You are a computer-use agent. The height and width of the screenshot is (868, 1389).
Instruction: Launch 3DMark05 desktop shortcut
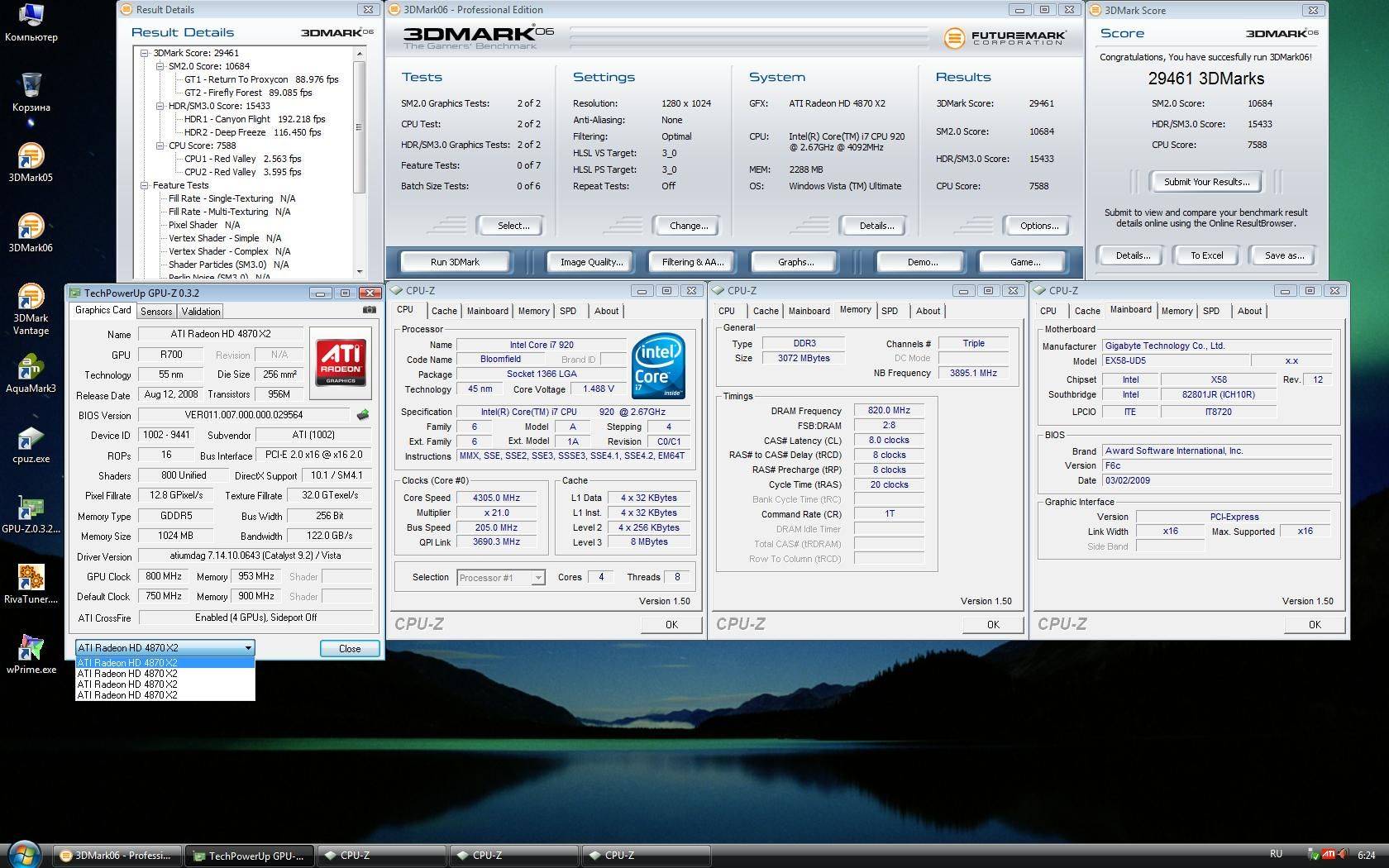coord(31,163)
